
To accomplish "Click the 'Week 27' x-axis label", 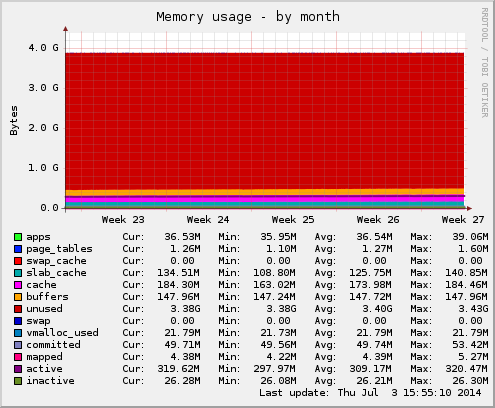I will point(463,220).
